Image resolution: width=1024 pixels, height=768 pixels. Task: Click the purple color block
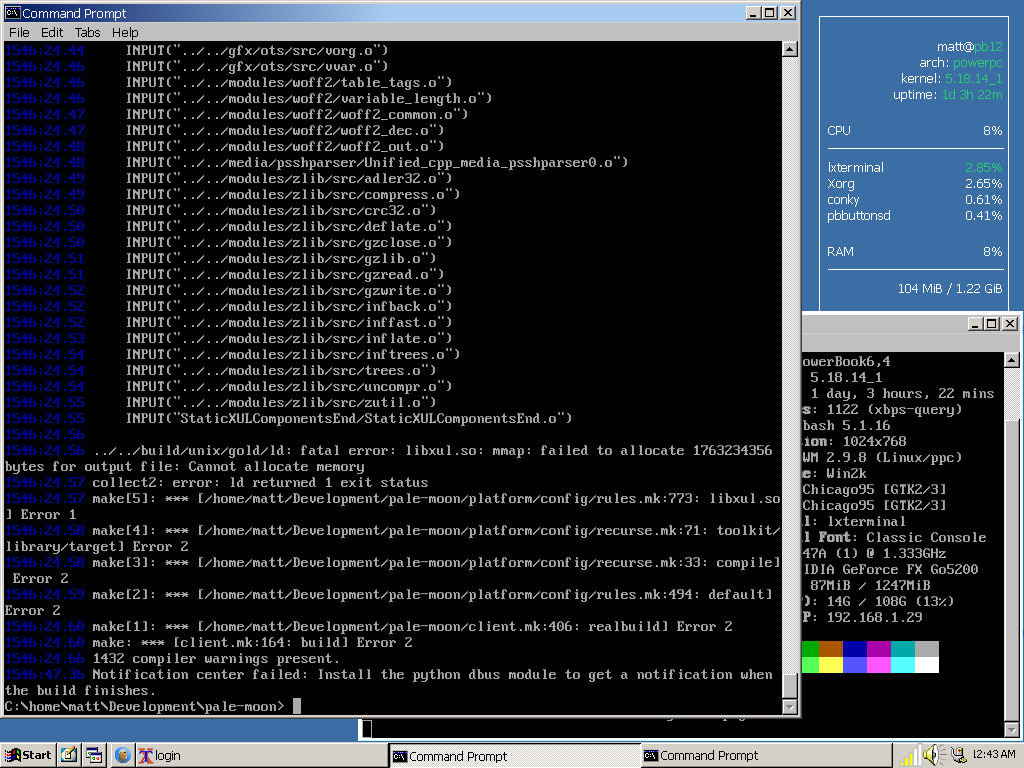[x=879, y=648]
